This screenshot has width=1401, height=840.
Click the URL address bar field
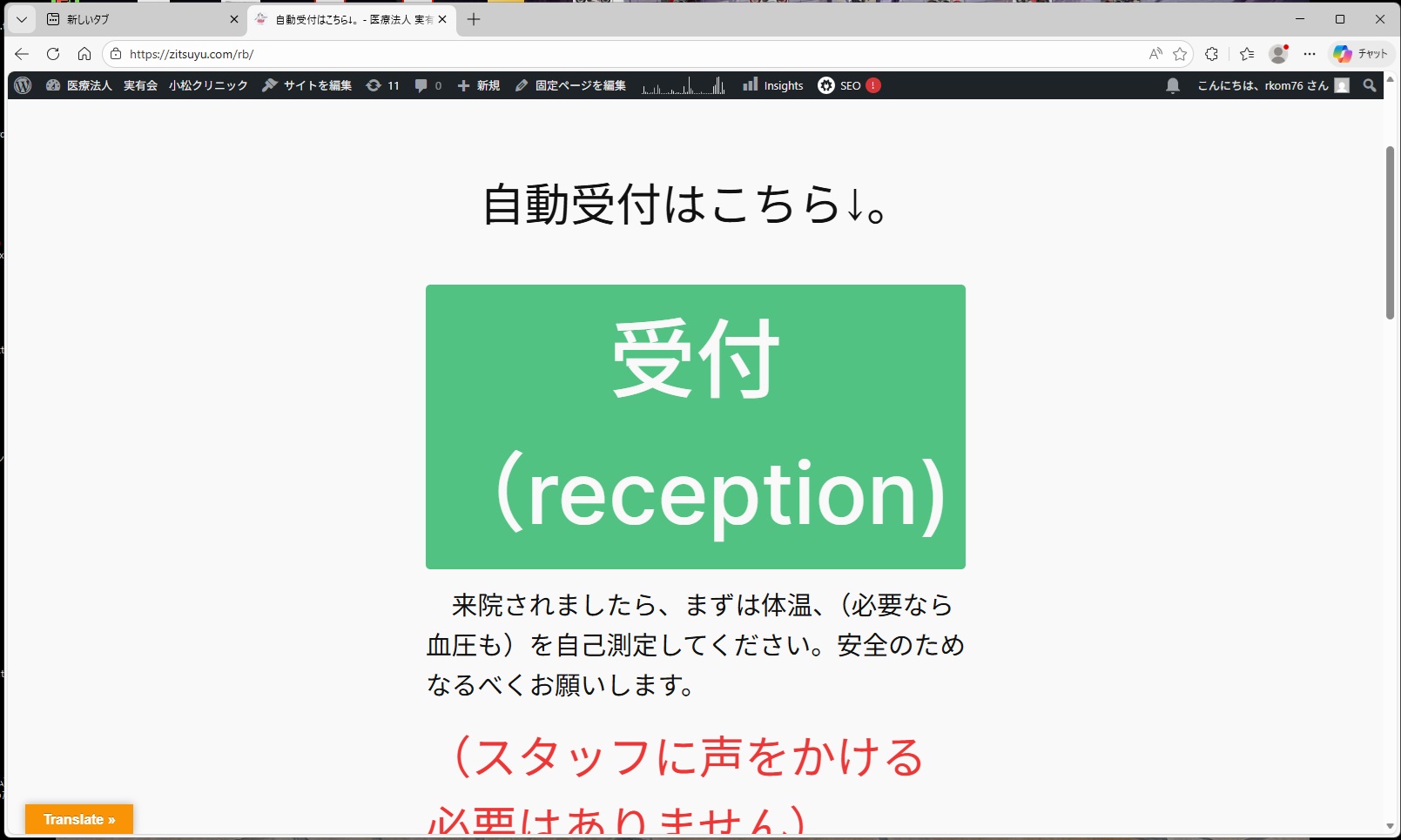(x=610, y=54)
